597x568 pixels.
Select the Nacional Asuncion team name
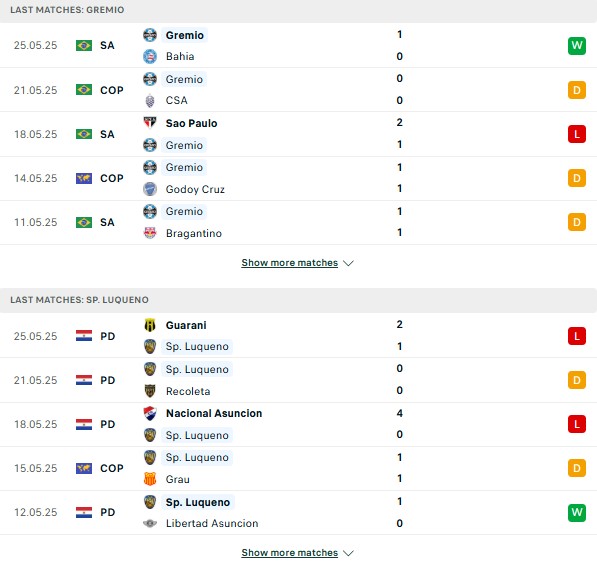(214, 413)
